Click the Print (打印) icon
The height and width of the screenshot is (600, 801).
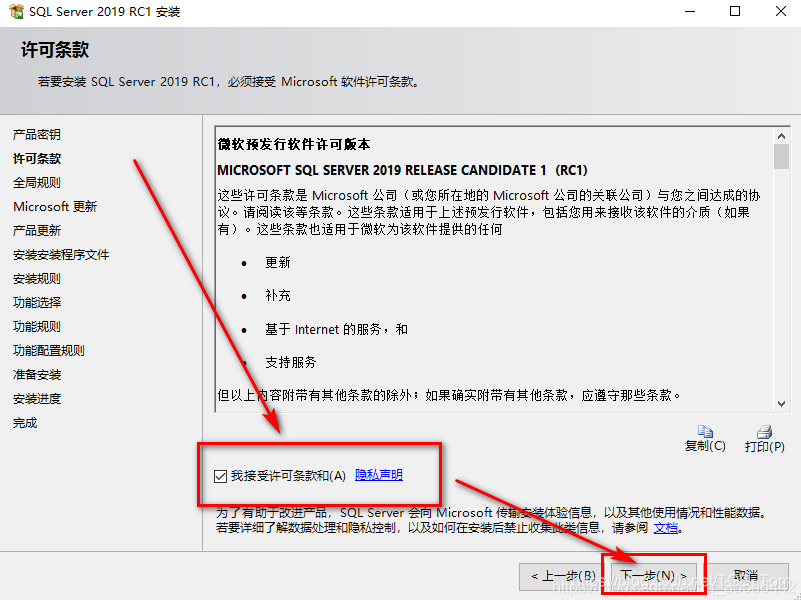click(x=764, y=431)
